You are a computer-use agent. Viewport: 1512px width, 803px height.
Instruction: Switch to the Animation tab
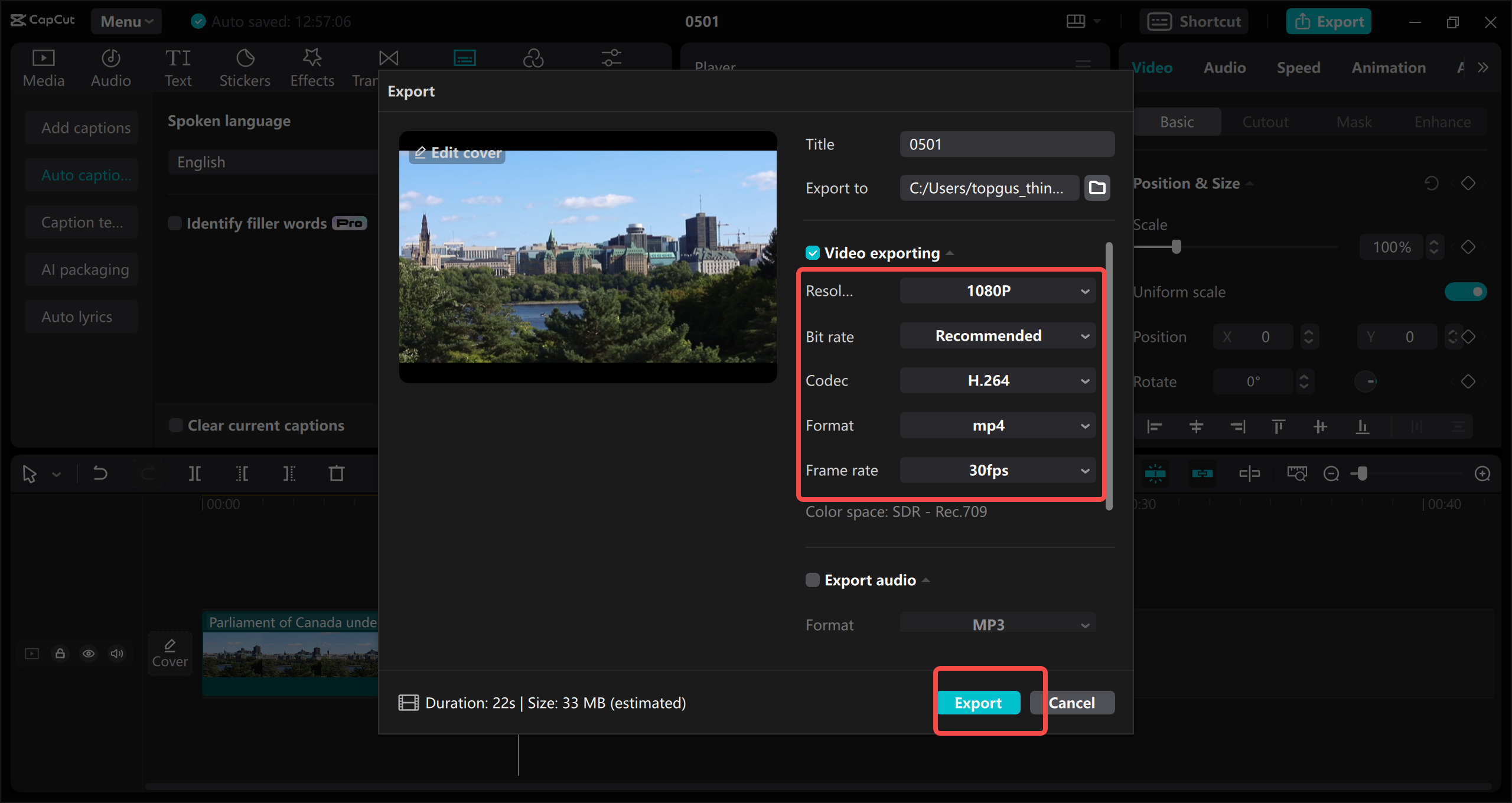point(1388,67)
